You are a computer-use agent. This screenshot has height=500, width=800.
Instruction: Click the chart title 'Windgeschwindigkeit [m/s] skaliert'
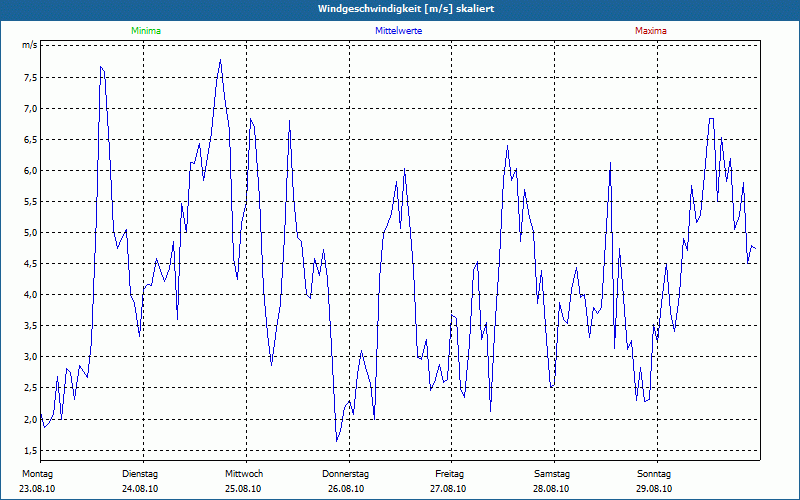(406, 9)
